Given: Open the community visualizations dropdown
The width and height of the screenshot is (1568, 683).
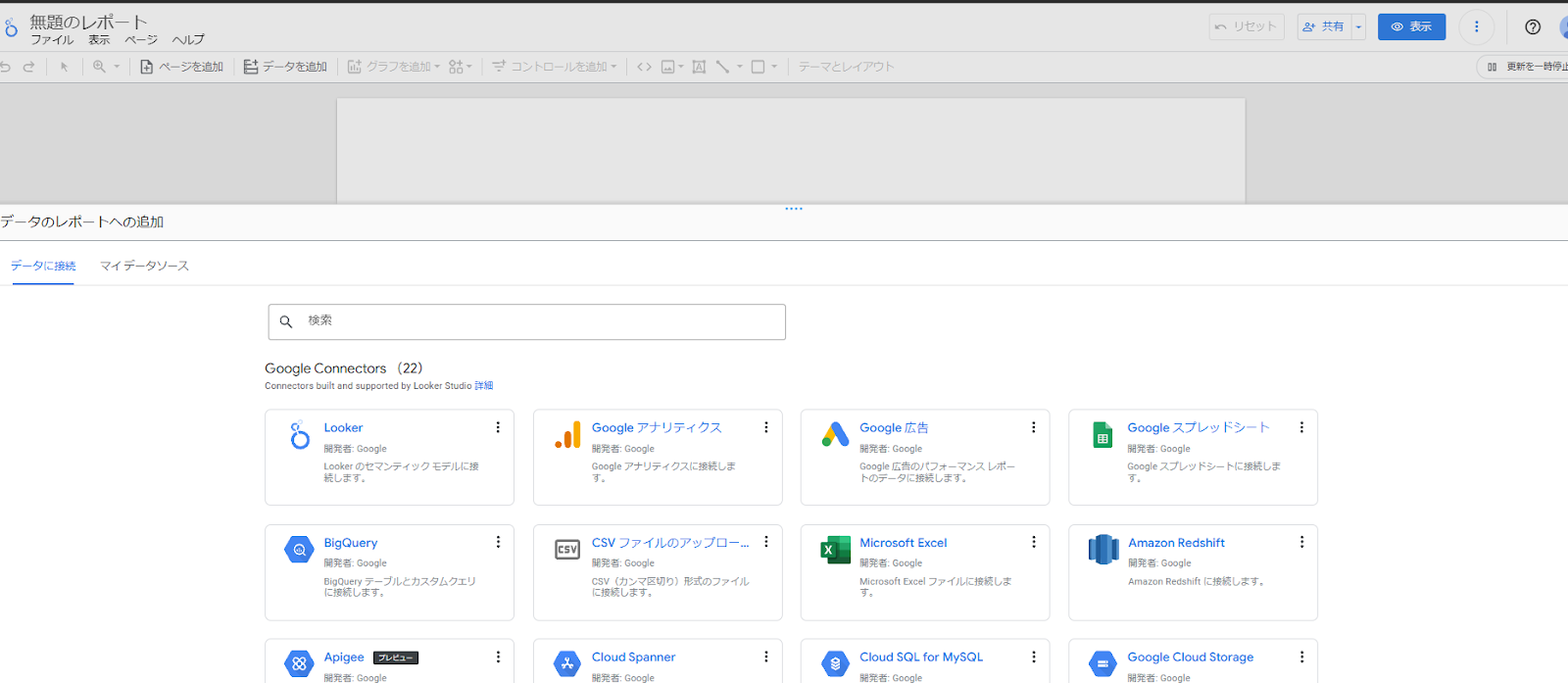Looking at the screenshot, I should [461, 67].
